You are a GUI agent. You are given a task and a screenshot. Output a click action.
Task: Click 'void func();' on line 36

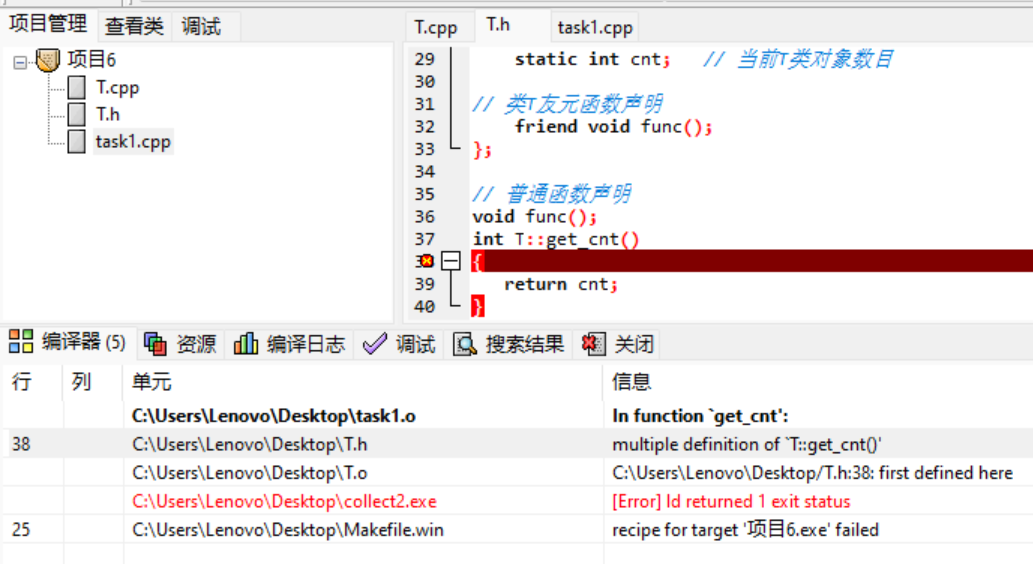click(x=534, y=217)
